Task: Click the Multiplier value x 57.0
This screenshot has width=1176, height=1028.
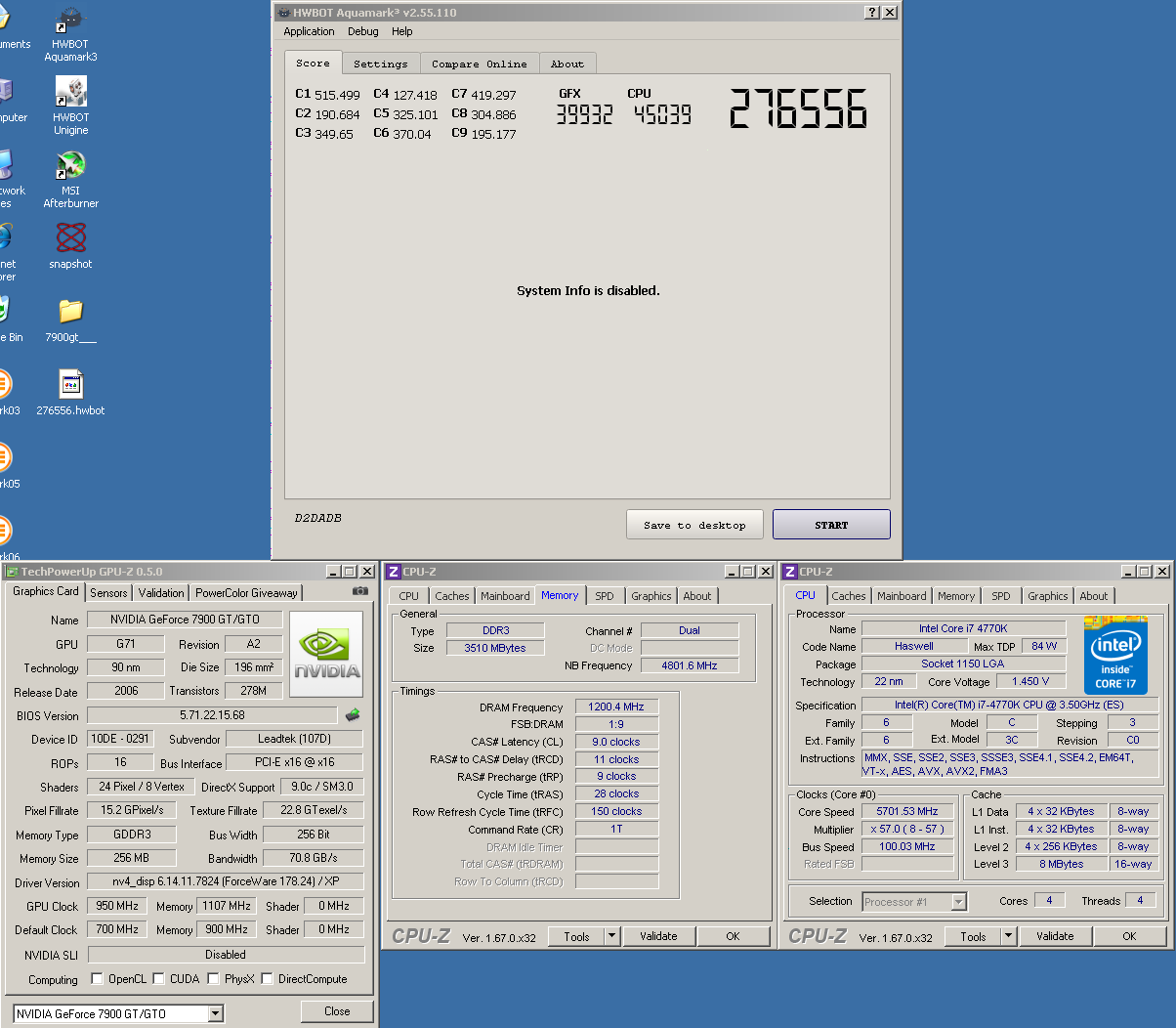Action: point(907,829)
